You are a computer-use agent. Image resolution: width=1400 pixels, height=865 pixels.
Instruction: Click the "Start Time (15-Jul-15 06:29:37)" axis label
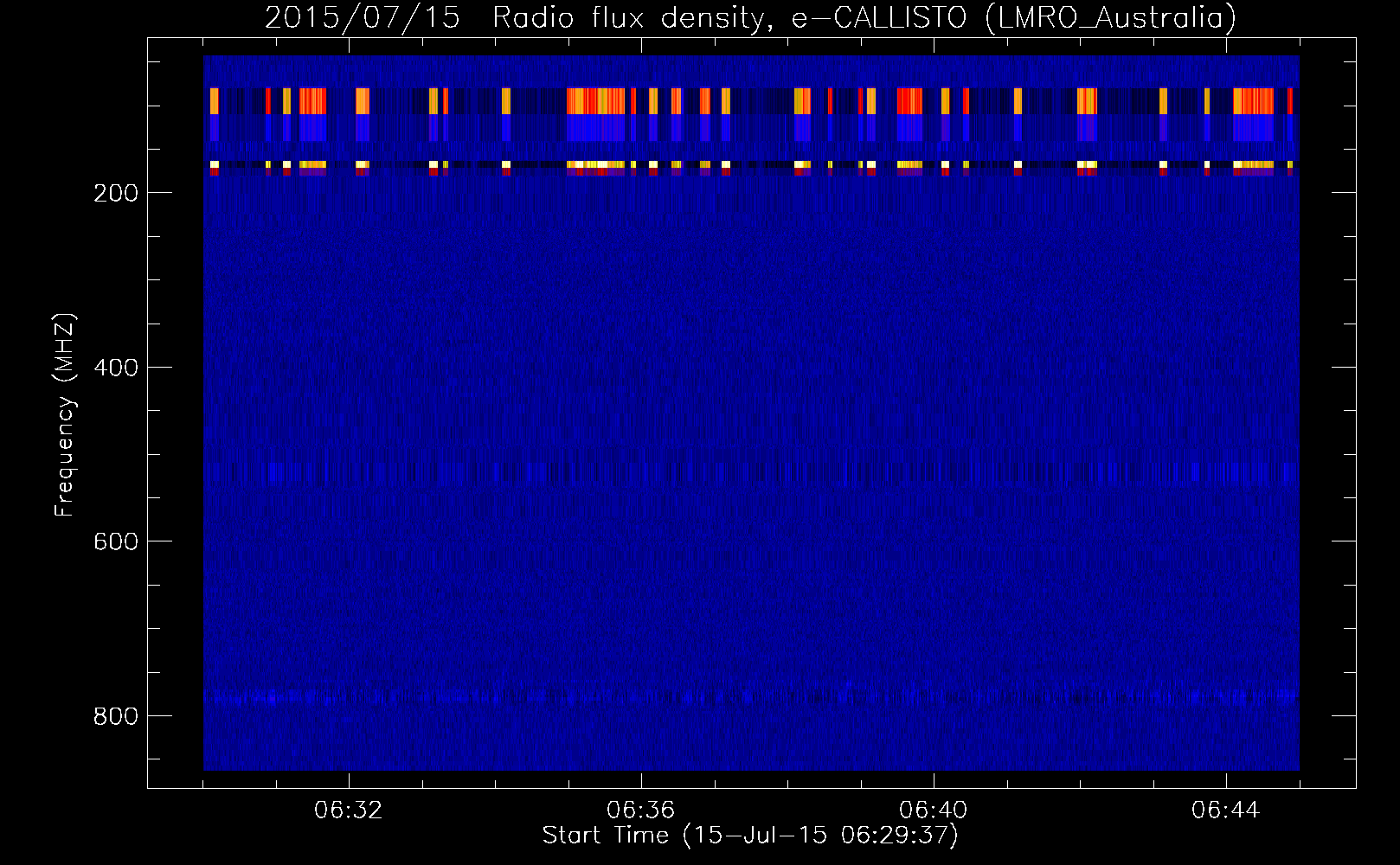pyautogui.click(x=750, y=836)
